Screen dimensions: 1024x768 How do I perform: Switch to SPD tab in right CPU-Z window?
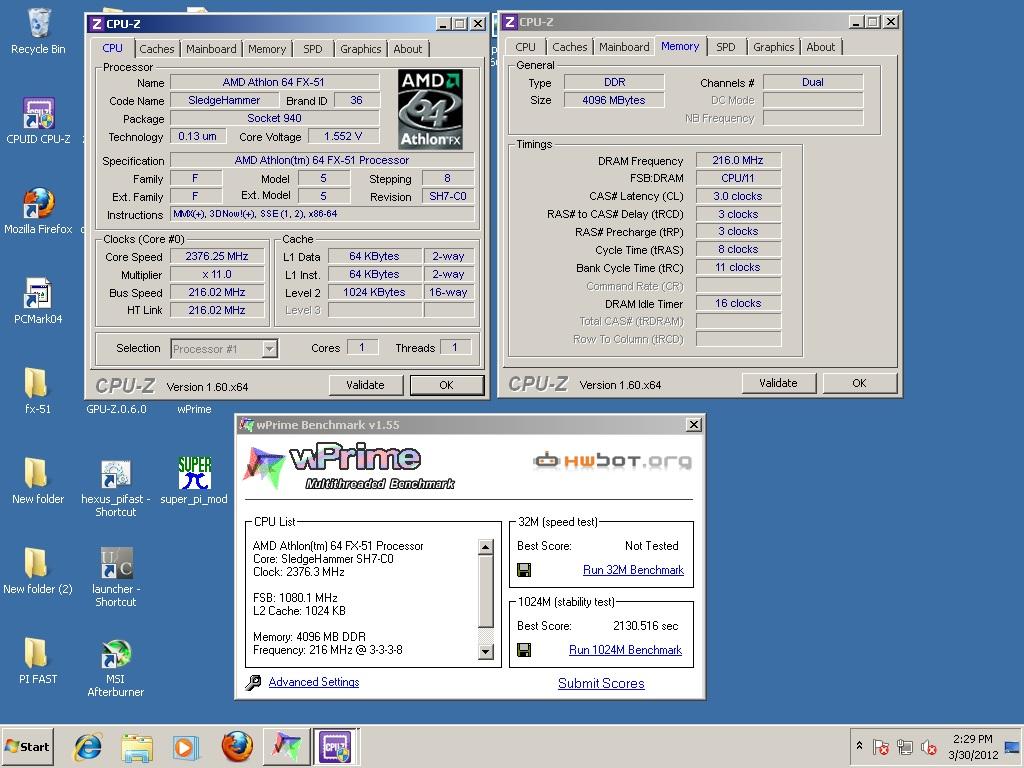coord(726,47)
